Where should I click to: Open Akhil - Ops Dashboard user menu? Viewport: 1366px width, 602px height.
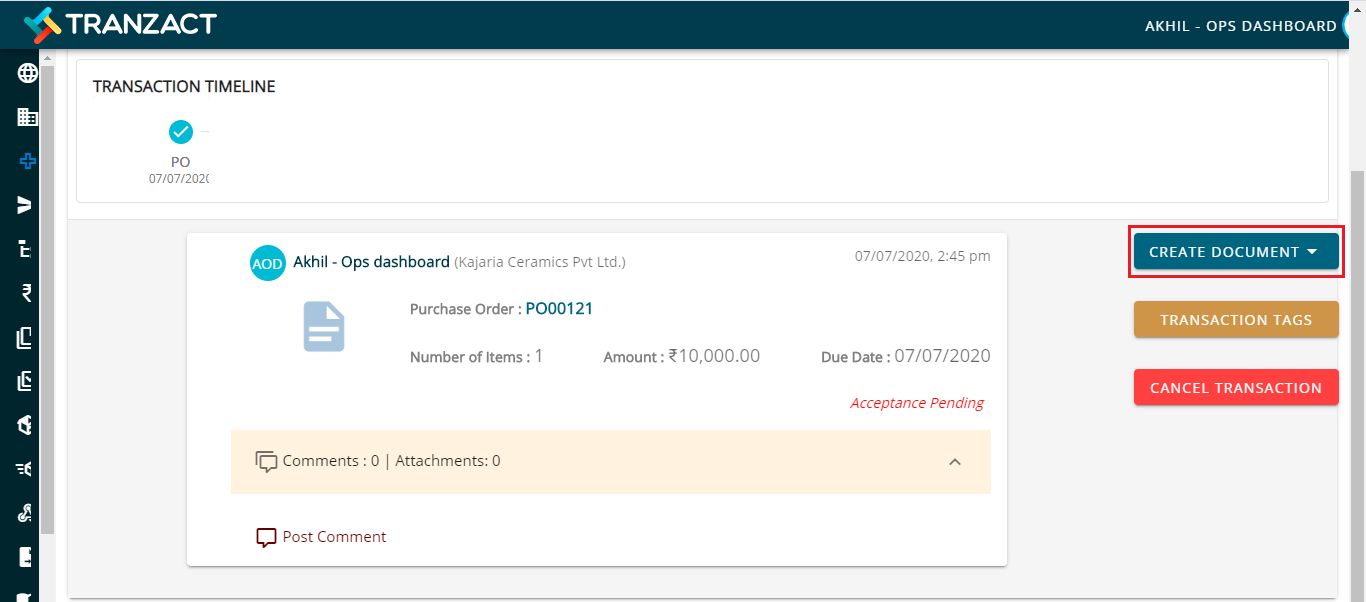(x=1241, y=26)
